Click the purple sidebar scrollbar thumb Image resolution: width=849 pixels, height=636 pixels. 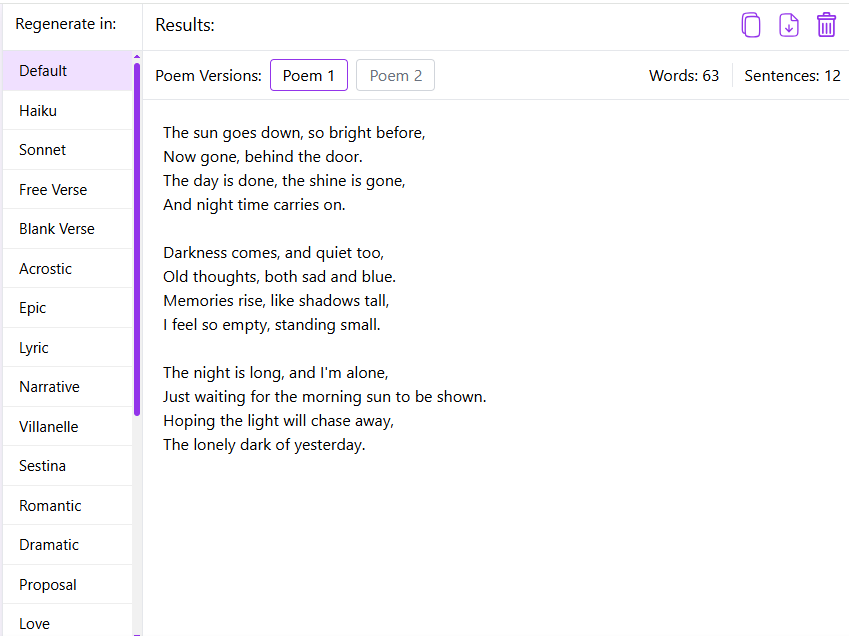(137, 239)
